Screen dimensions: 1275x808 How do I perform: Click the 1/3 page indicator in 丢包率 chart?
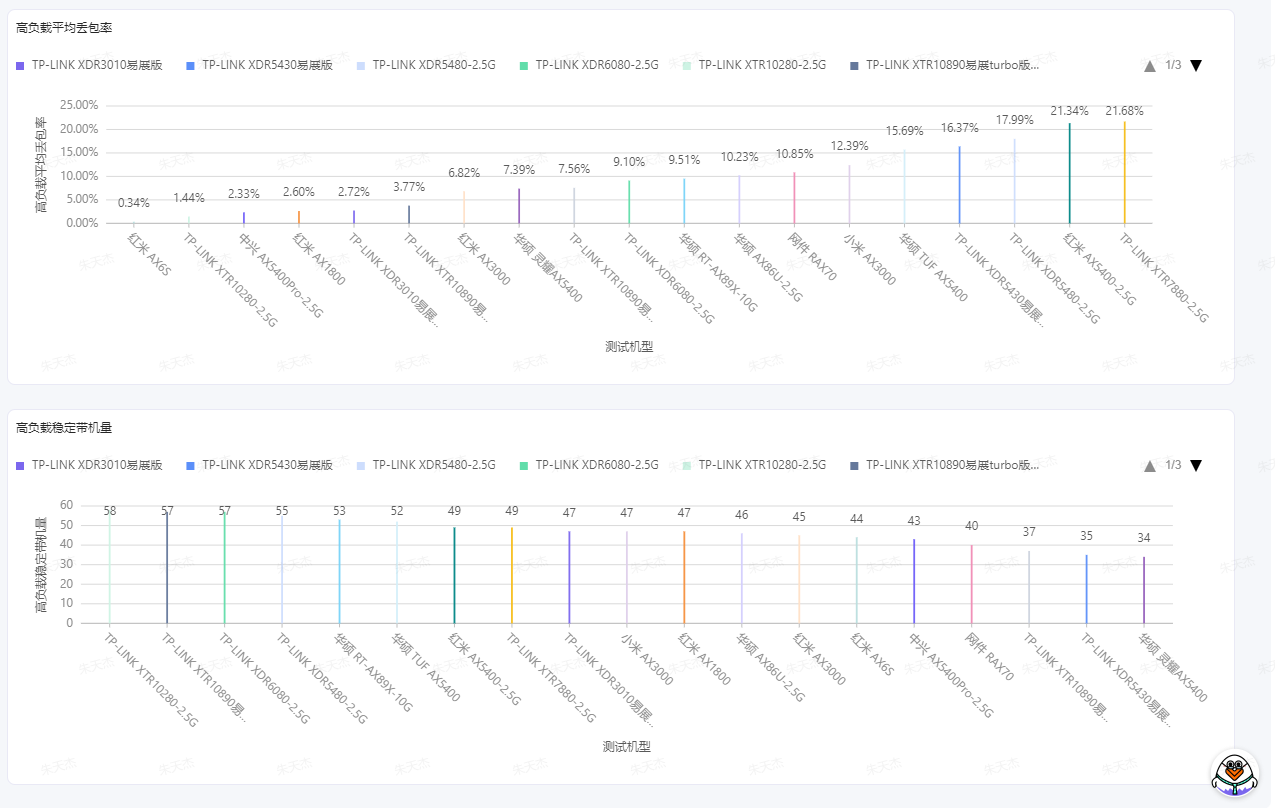click(1173, 65)
